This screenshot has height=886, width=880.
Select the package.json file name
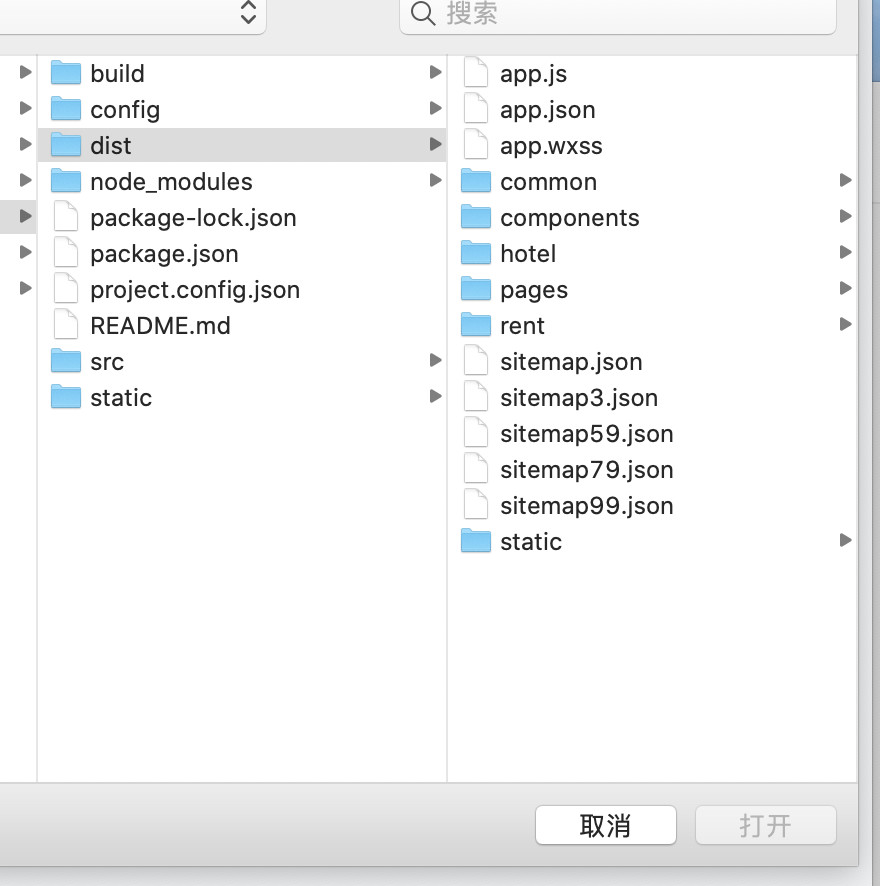click(x=164, y=254)
